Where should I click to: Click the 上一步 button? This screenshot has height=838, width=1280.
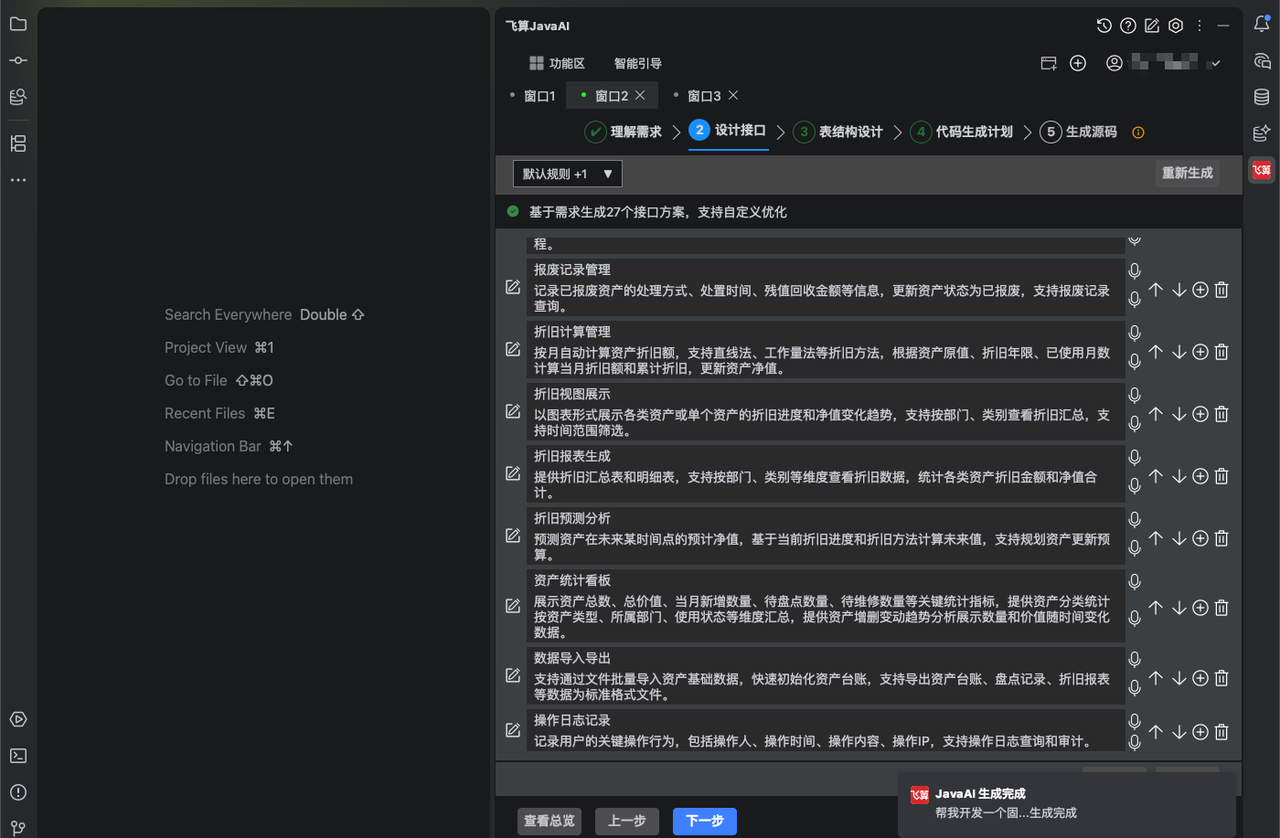point(627,821)
